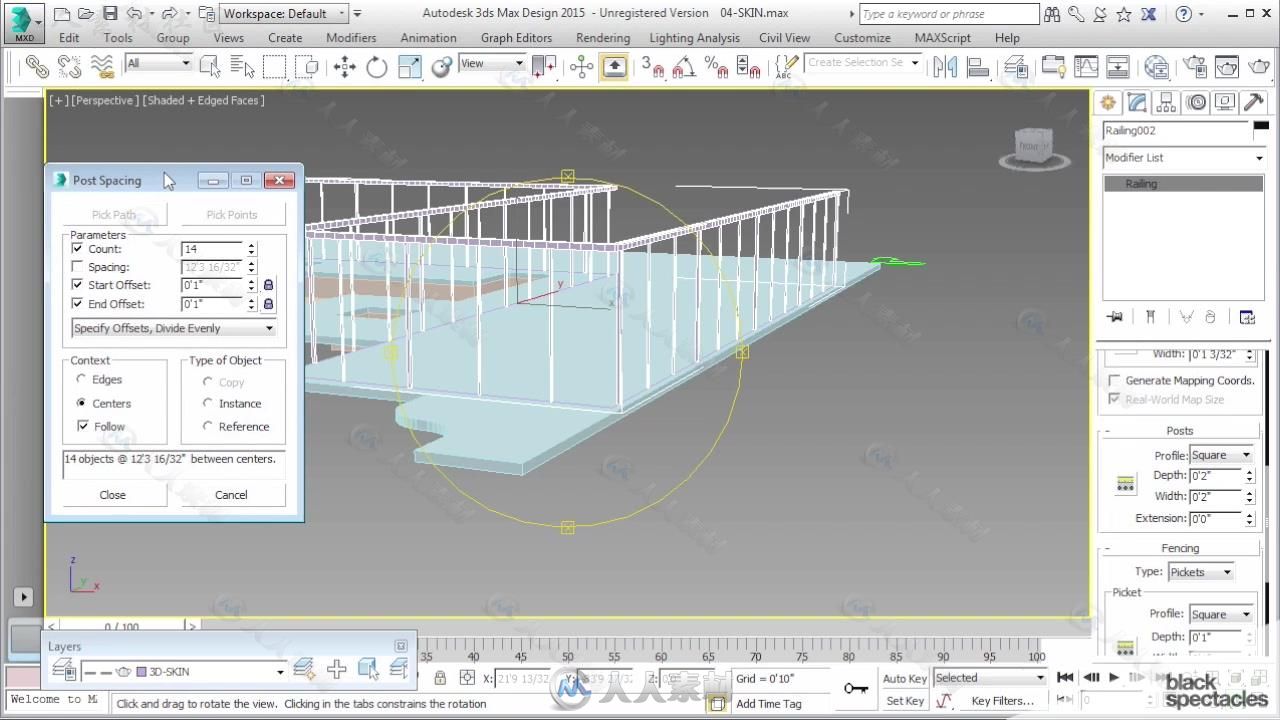Click Cancel button in Post Spacing
The image size is (1280, 720).
(x=231, y=495)
